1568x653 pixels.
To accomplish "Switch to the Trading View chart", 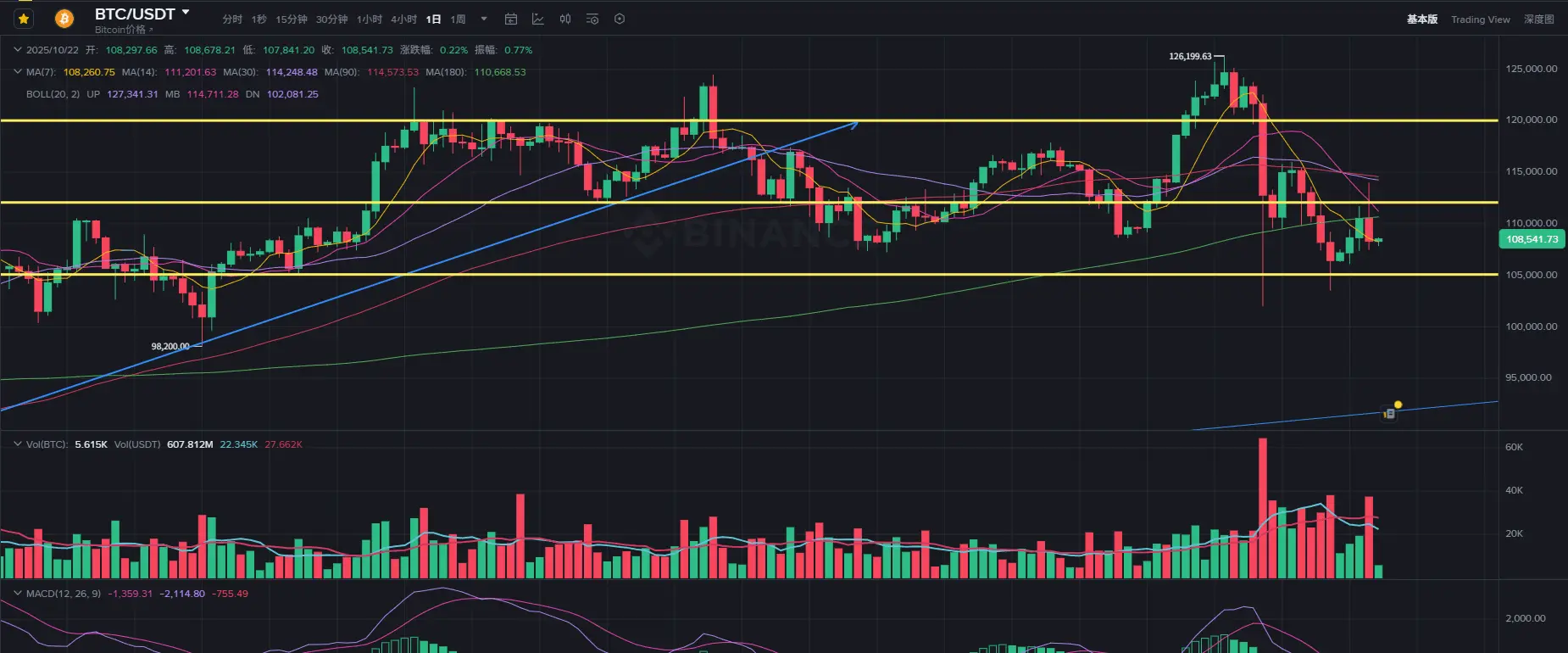I will pos(1481,20).
